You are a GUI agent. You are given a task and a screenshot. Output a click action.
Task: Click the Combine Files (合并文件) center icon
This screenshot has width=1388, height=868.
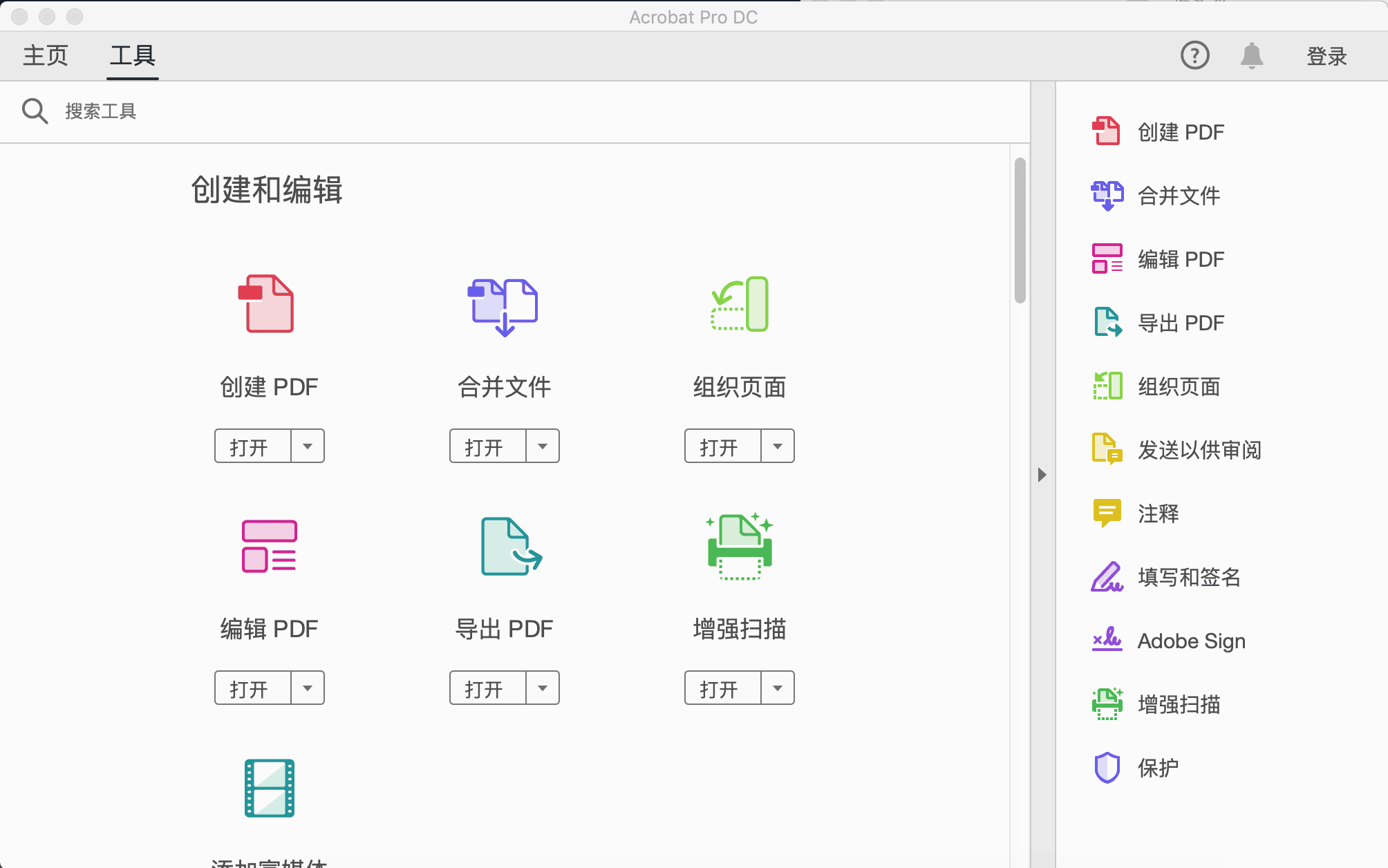point(503,305)
